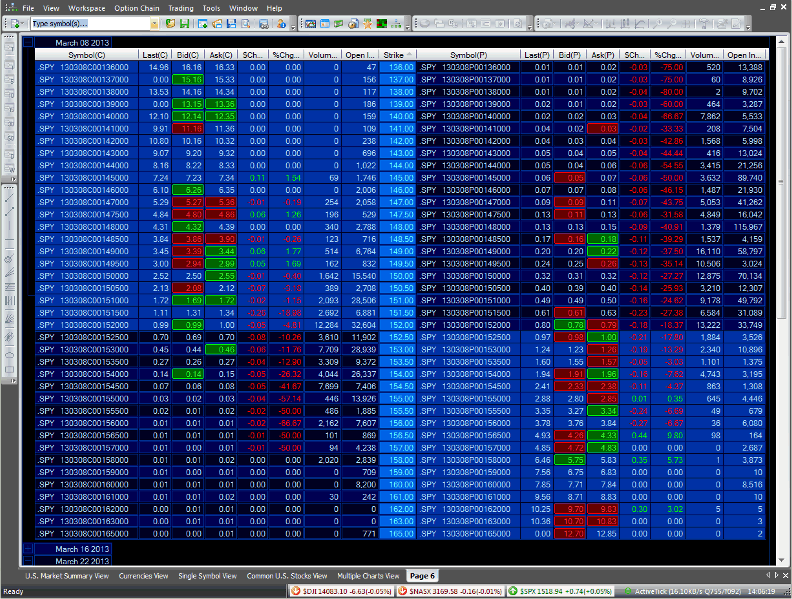Select the rectangle drawing tool
The width and height of the screenshot is (792, 599).
[x=9, y=370]
